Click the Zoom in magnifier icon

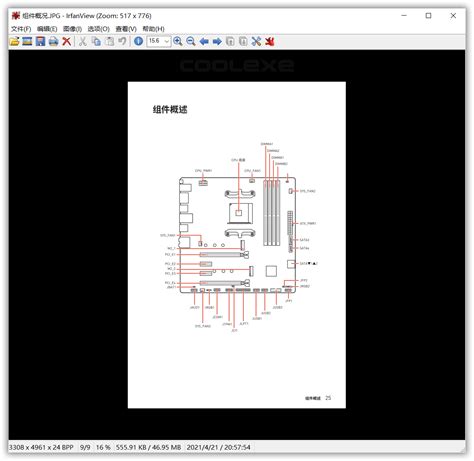pyautogui.click(x=178, y=41)
